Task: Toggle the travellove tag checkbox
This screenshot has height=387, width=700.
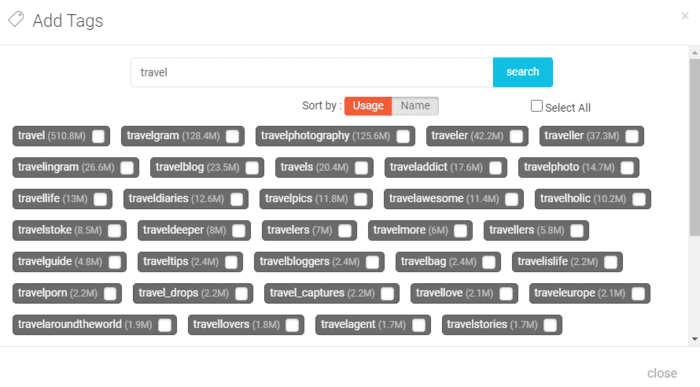Action: [506, 294]
